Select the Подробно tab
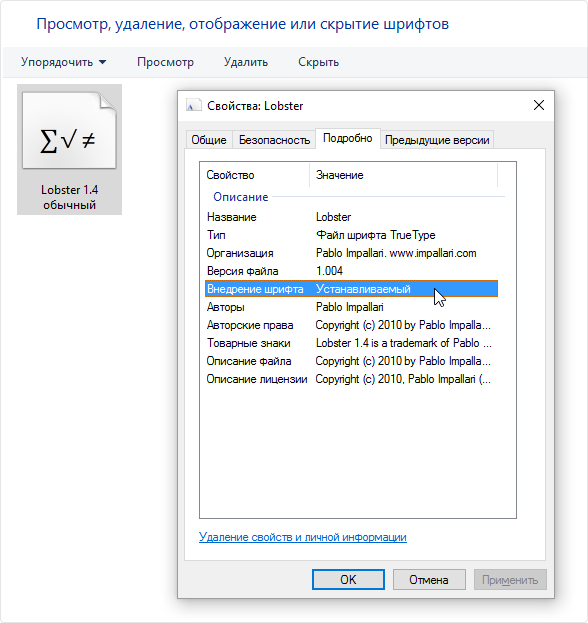The image size is (588, 623). (x=348, y=138)
